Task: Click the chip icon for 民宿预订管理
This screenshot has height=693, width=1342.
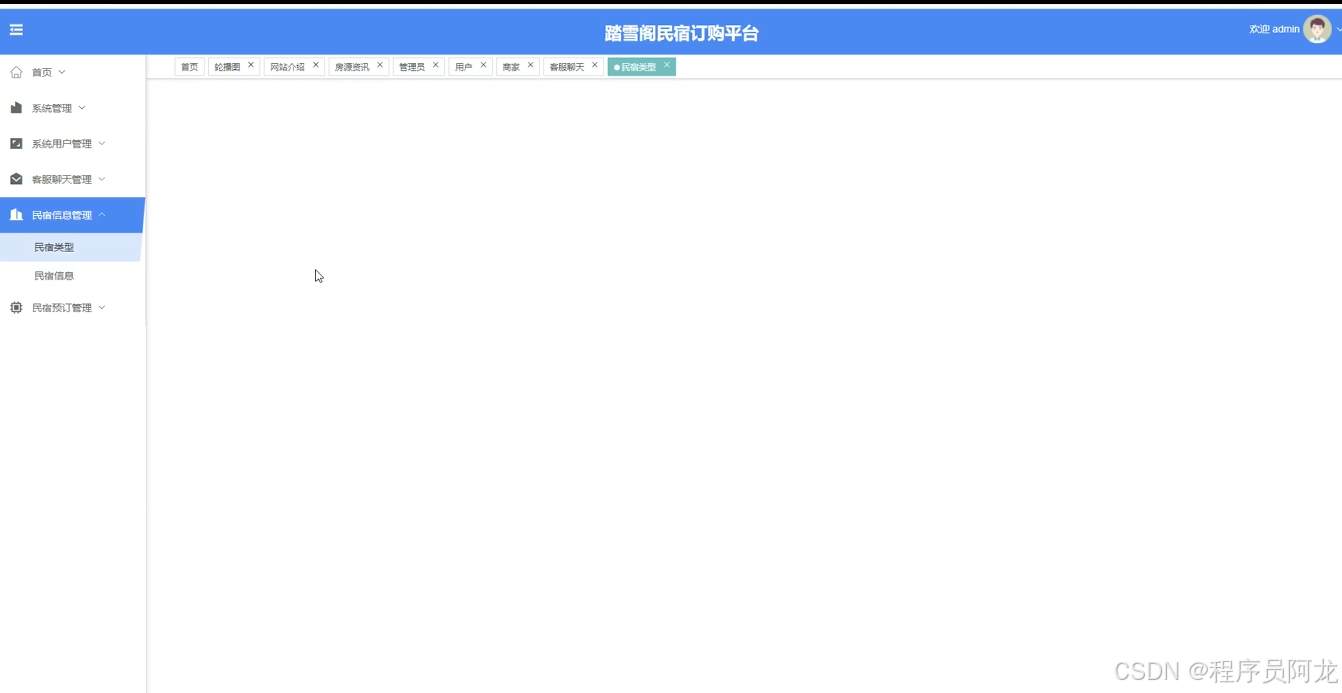Action: click(16, 308)
